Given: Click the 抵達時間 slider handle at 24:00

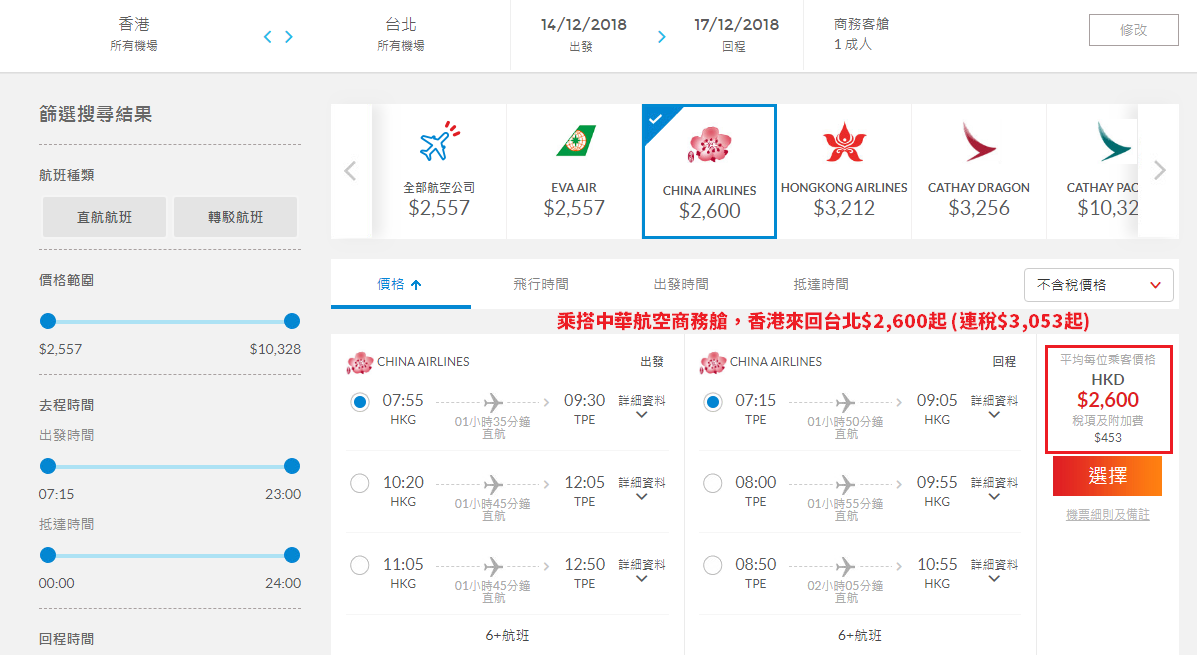Looking at the screenshot, I should 292,556.
